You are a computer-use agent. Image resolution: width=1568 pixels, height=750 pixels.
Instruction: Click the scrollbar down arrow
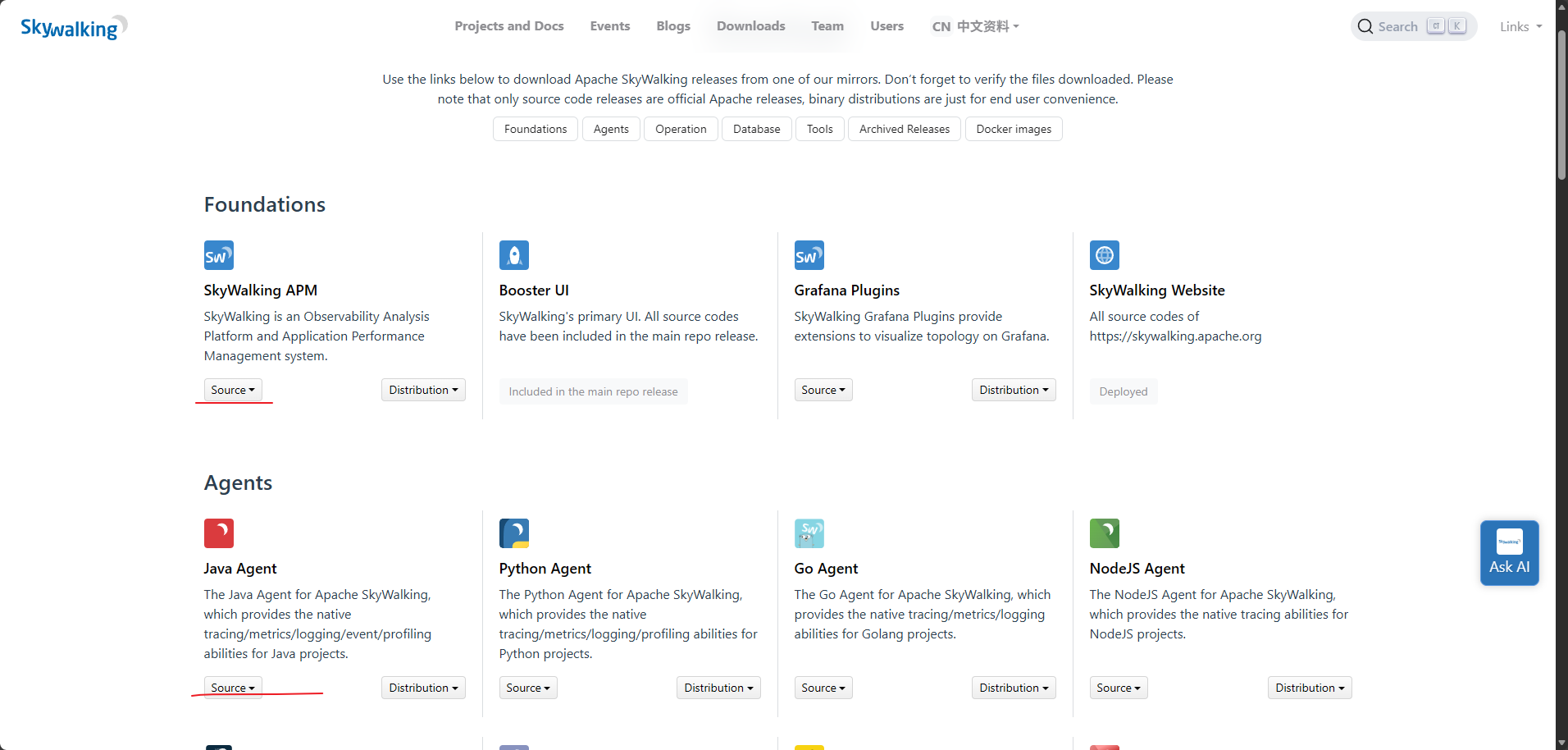(1561, 743)
